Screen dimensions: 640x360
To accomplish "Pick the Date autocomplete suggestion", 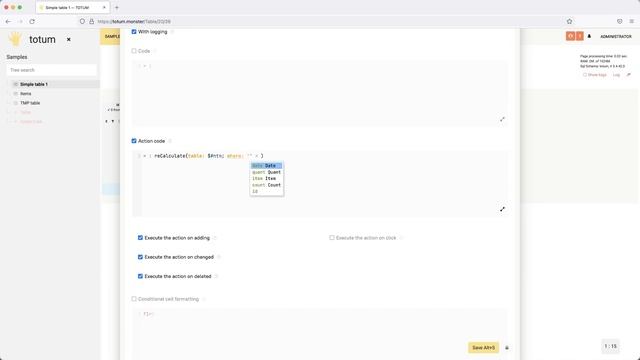I will (x=267, y=166).
